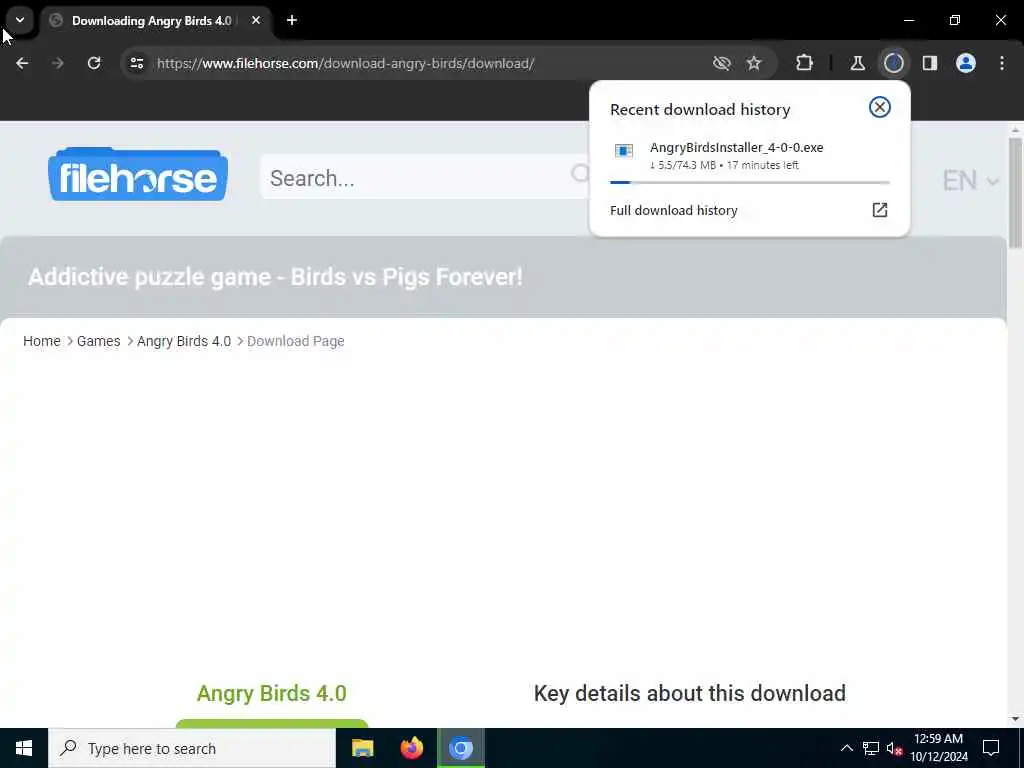This screenshot has height=768, width=1024.
Task: Click the installer download progress bar
Action: [750, 183]
